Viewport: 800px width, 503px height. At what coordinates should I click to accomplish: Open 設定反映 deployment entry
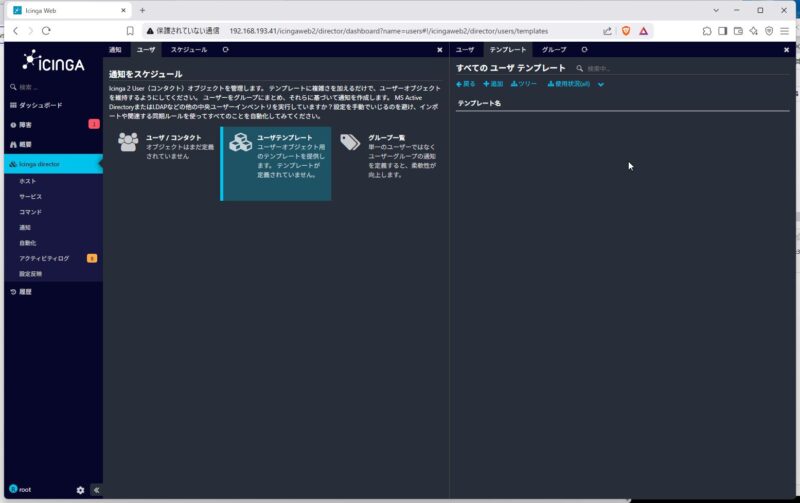point(31,274)
